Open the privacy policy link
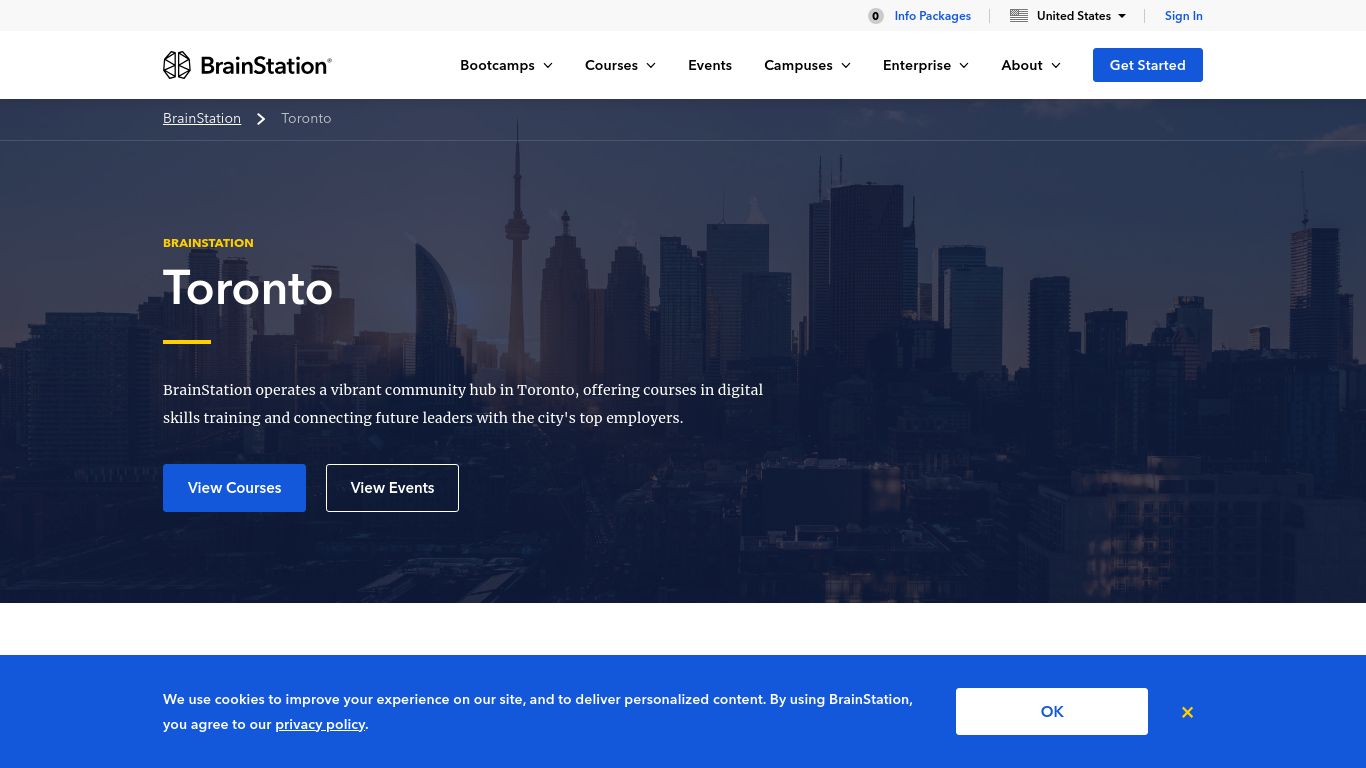The width and height of the screenshot is (1366, 768). coord(320,724)
